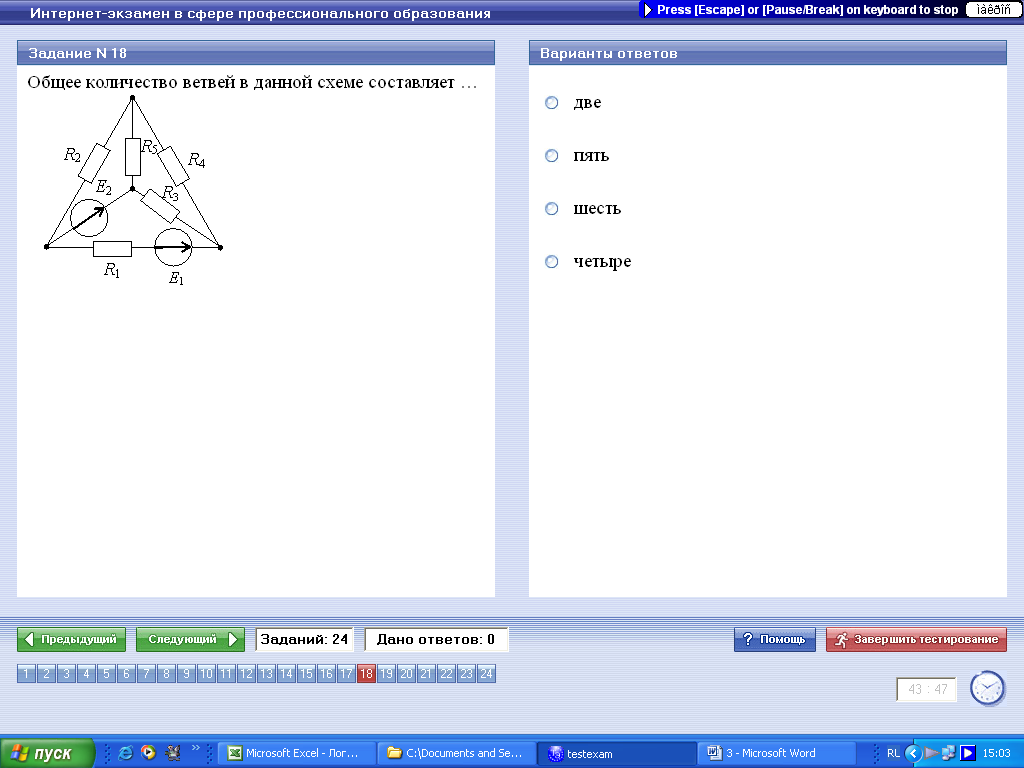Viewport: 1024px width, 768px height.
Task: Expand the quick launch overflow chevron
Action: point(195,748)
